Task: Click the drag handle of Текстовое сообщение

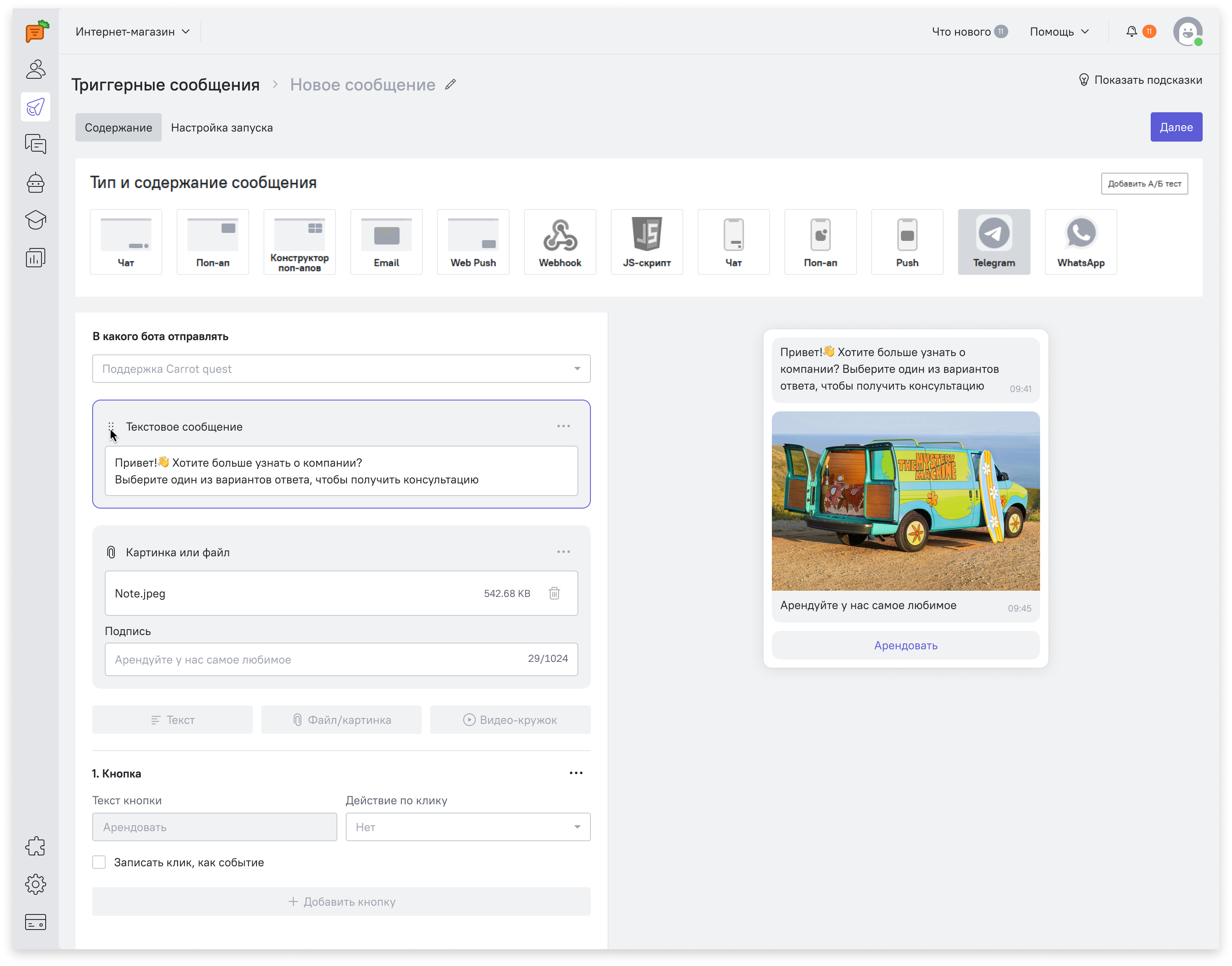Action: [x=111, y=426]
